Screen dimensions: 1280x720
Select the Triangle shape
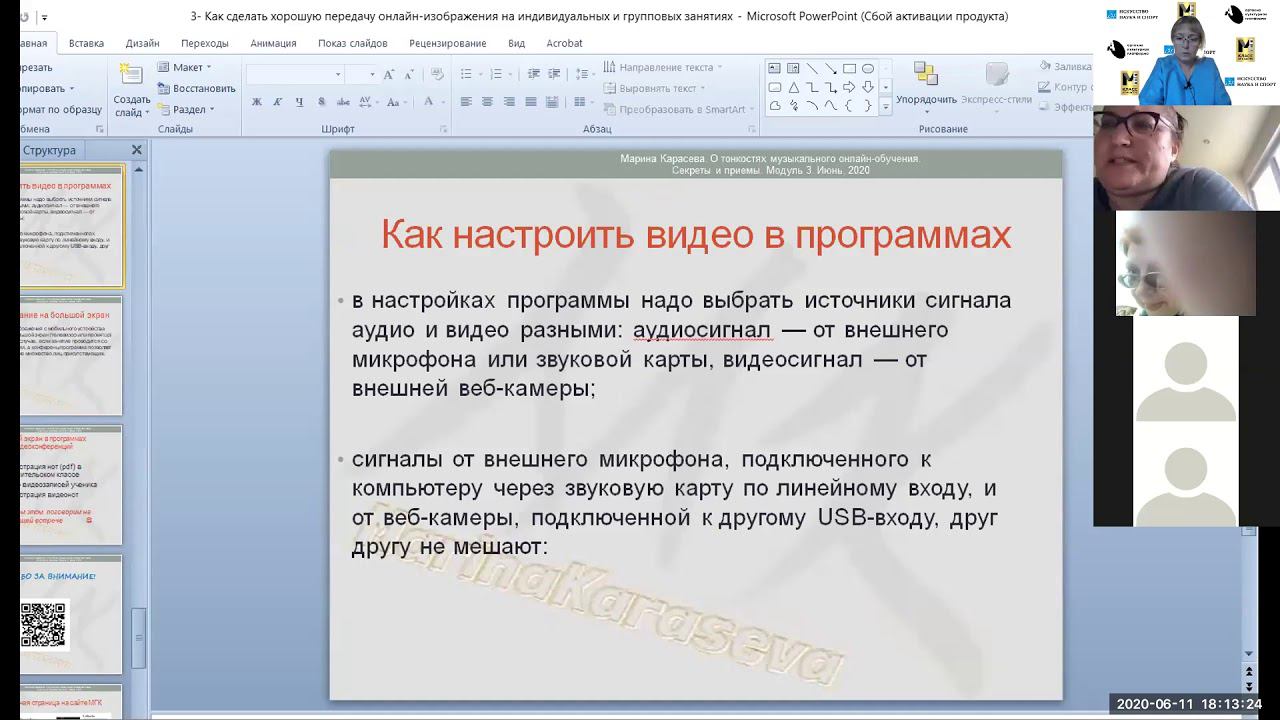[793, 87]
